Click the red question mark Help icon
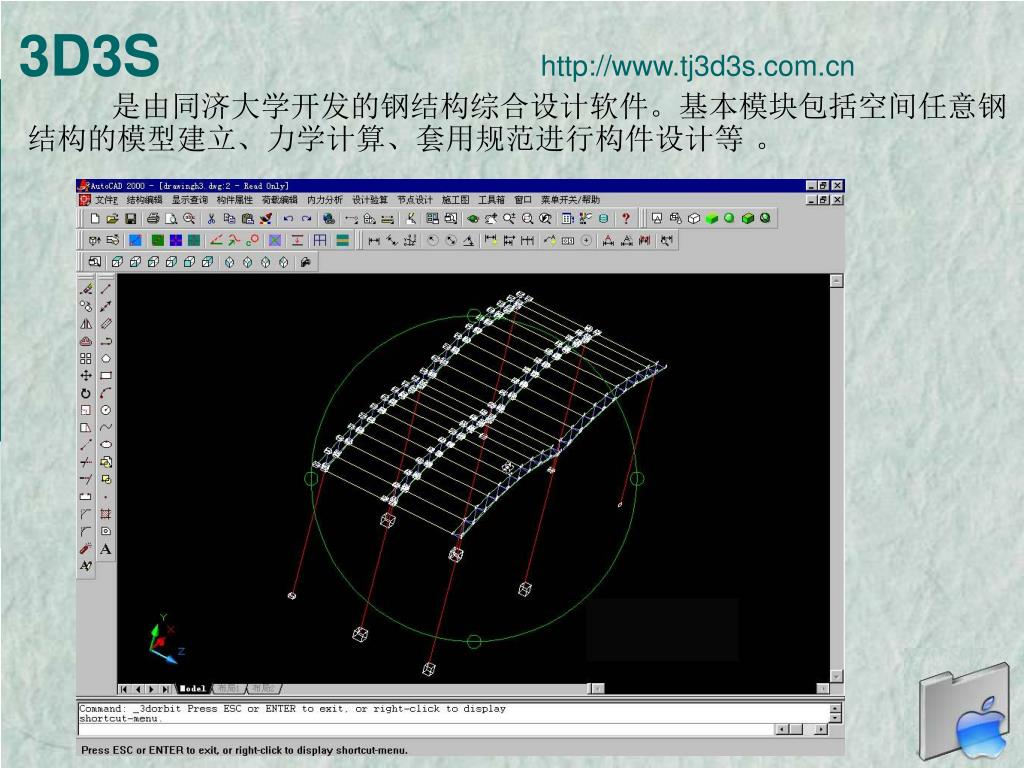Screen dimensions: 1024x768 pos(626,219)
